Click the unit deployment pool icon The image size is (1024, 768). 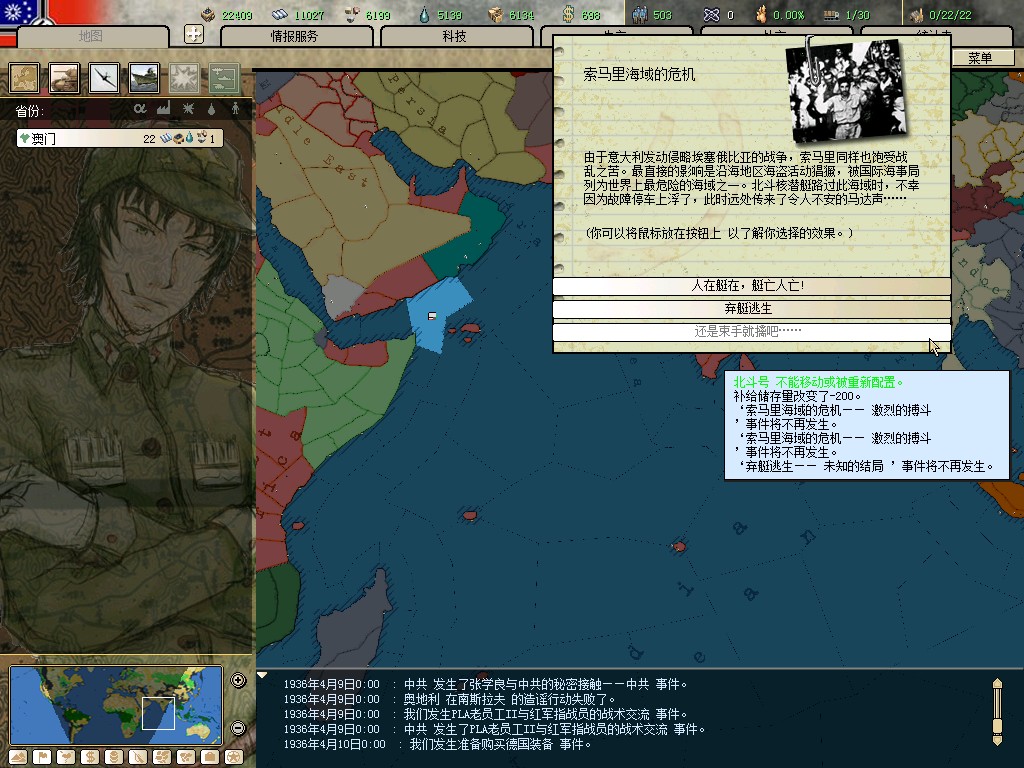click(224, 78)
